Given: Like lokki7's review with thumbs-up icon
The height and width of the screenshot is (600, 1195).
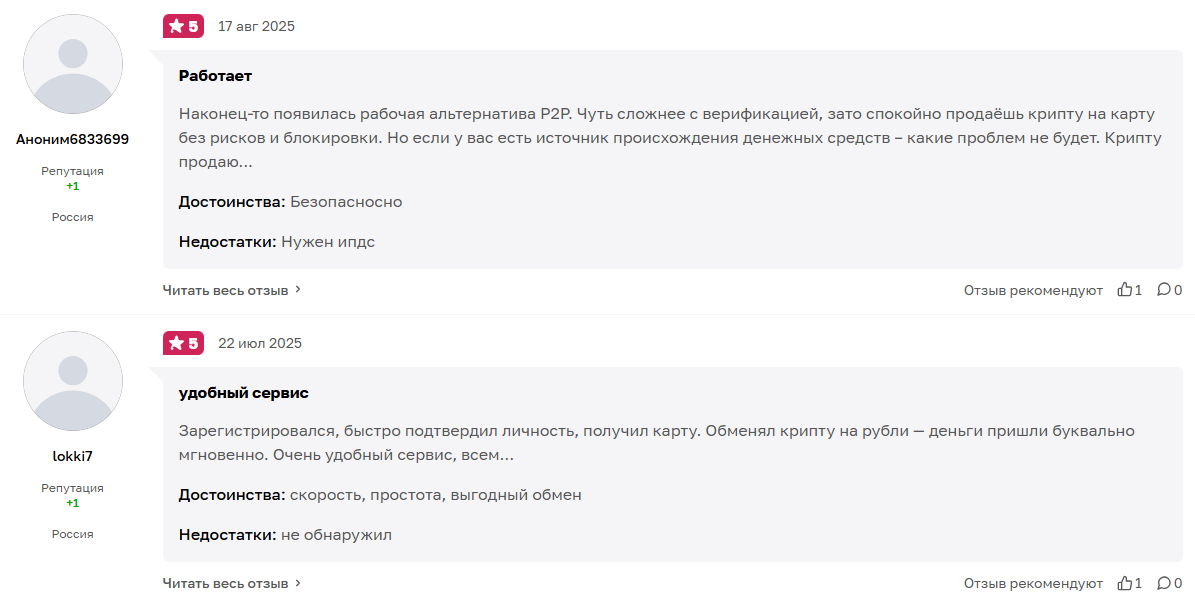Looking at the screenshot, I should (1125, 583).
